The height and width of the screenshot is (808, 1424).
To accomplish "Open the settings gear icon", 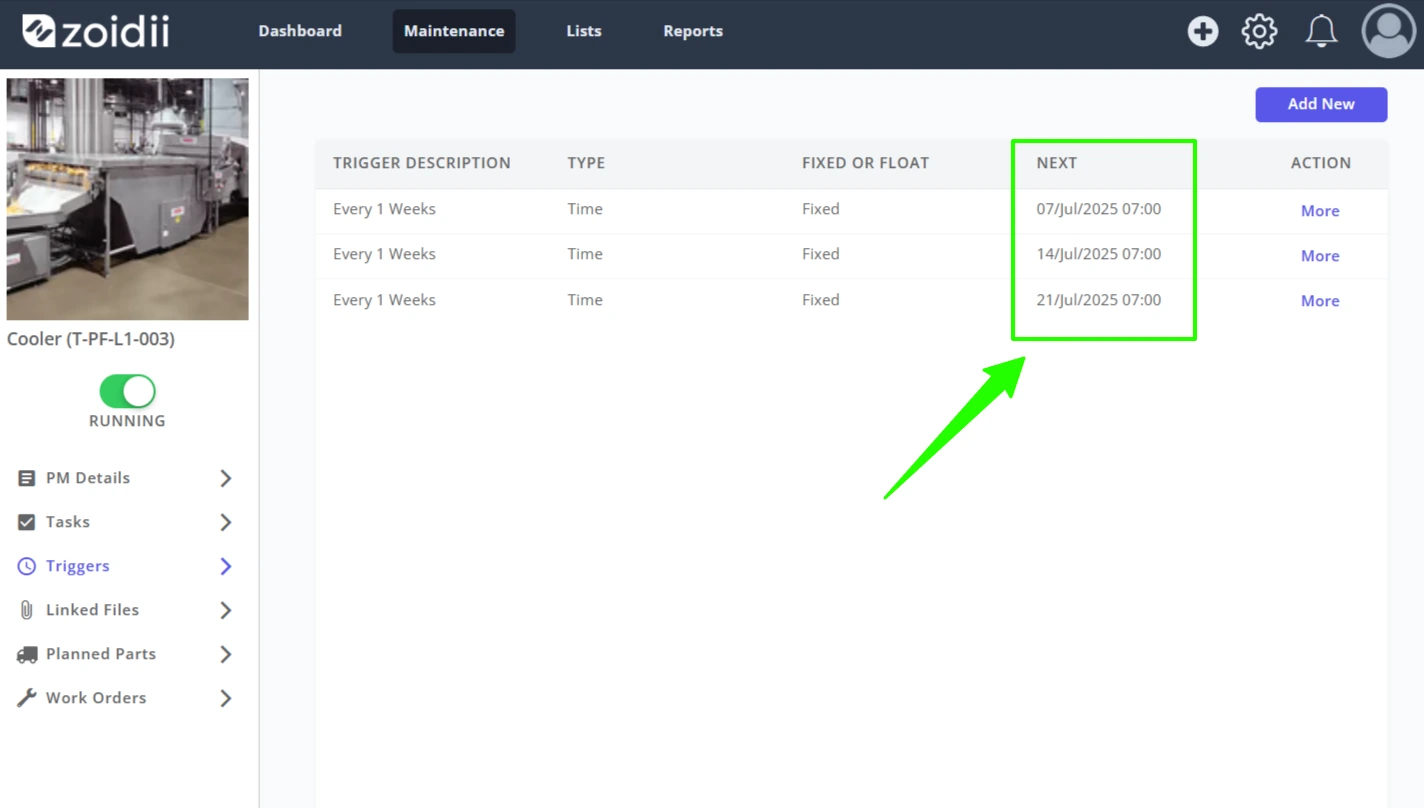I will [1259, 31].
